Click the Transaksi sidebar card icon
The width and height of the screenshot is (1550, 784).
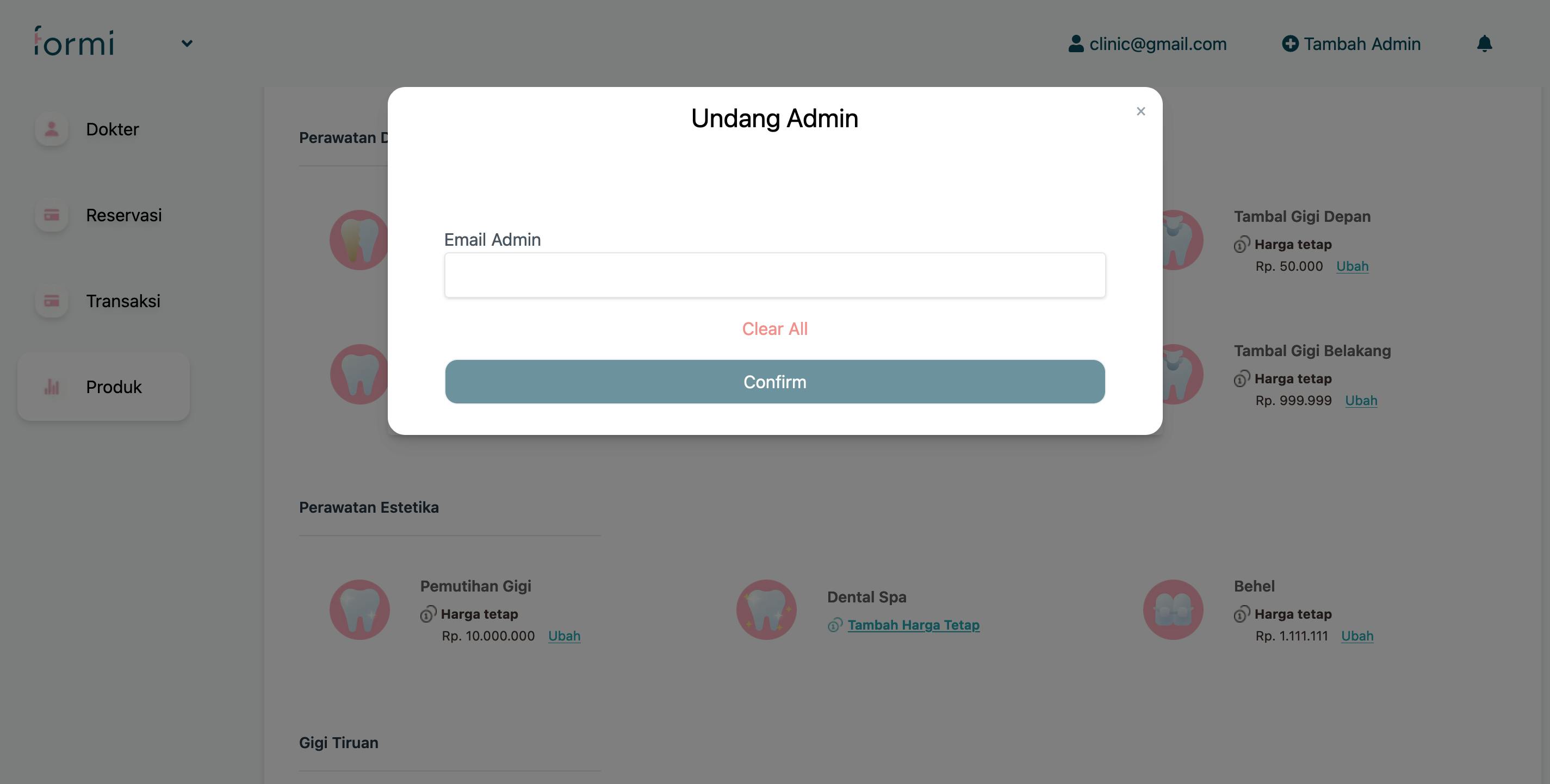coord(52,301)
